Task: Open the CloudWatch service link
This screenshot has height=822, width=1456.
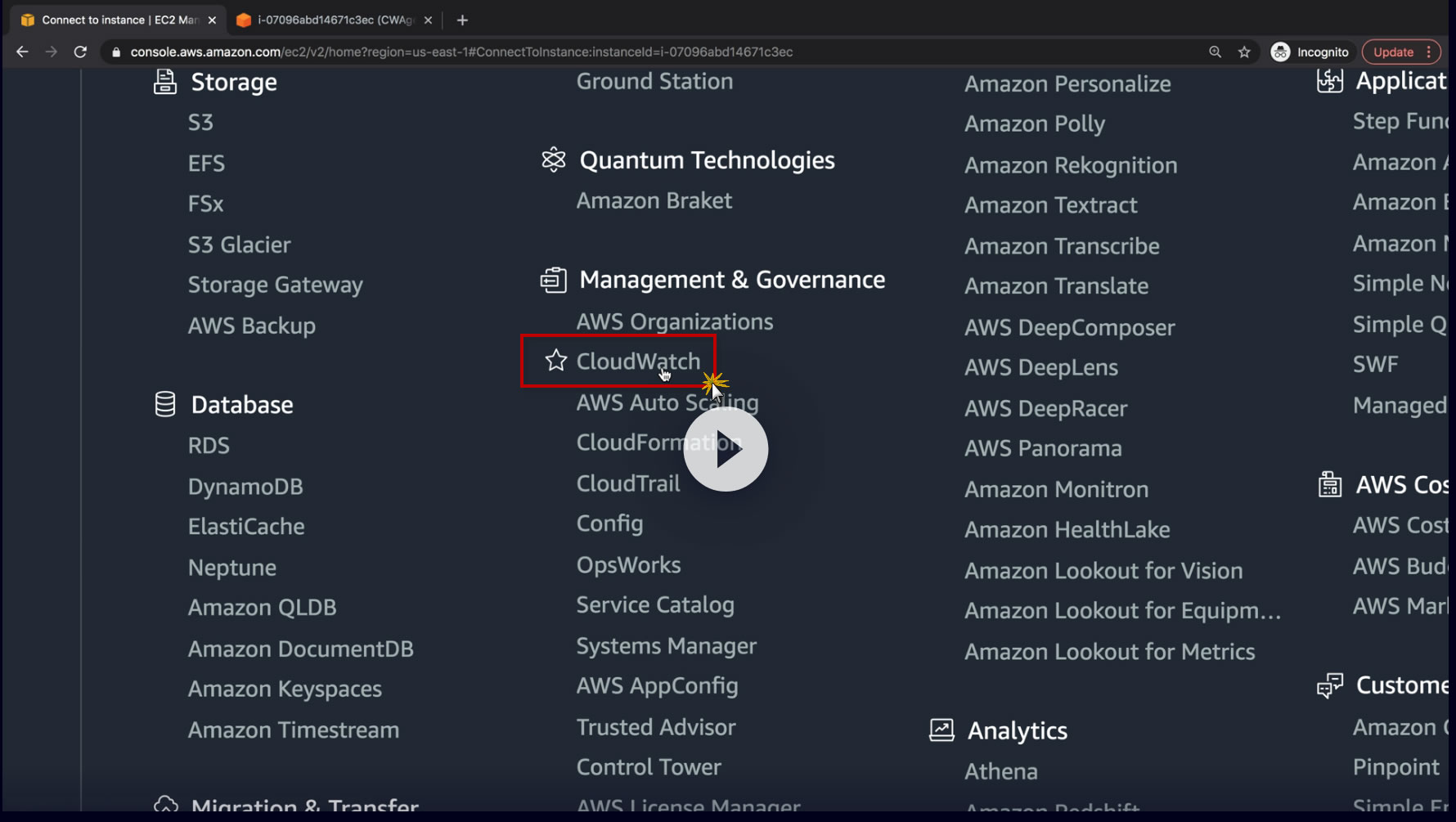Action: pyautogui.click(x=638, y=361)
